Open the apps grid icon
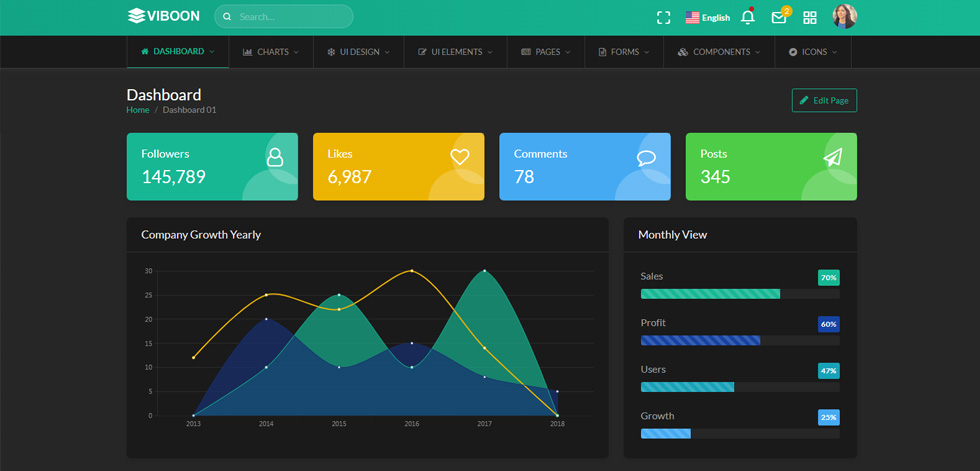This screenshot has width=980, height=471. (x=810, y=17)
